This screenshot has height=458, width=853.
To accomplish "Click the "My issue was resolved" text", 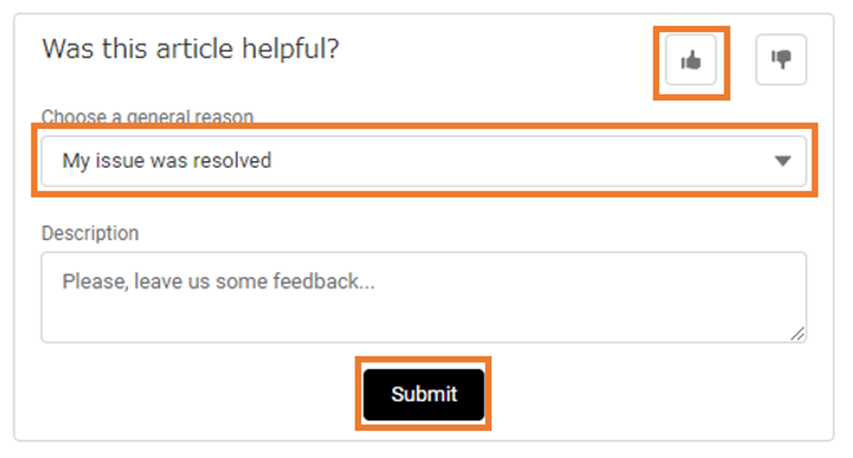I will (167, 161).
